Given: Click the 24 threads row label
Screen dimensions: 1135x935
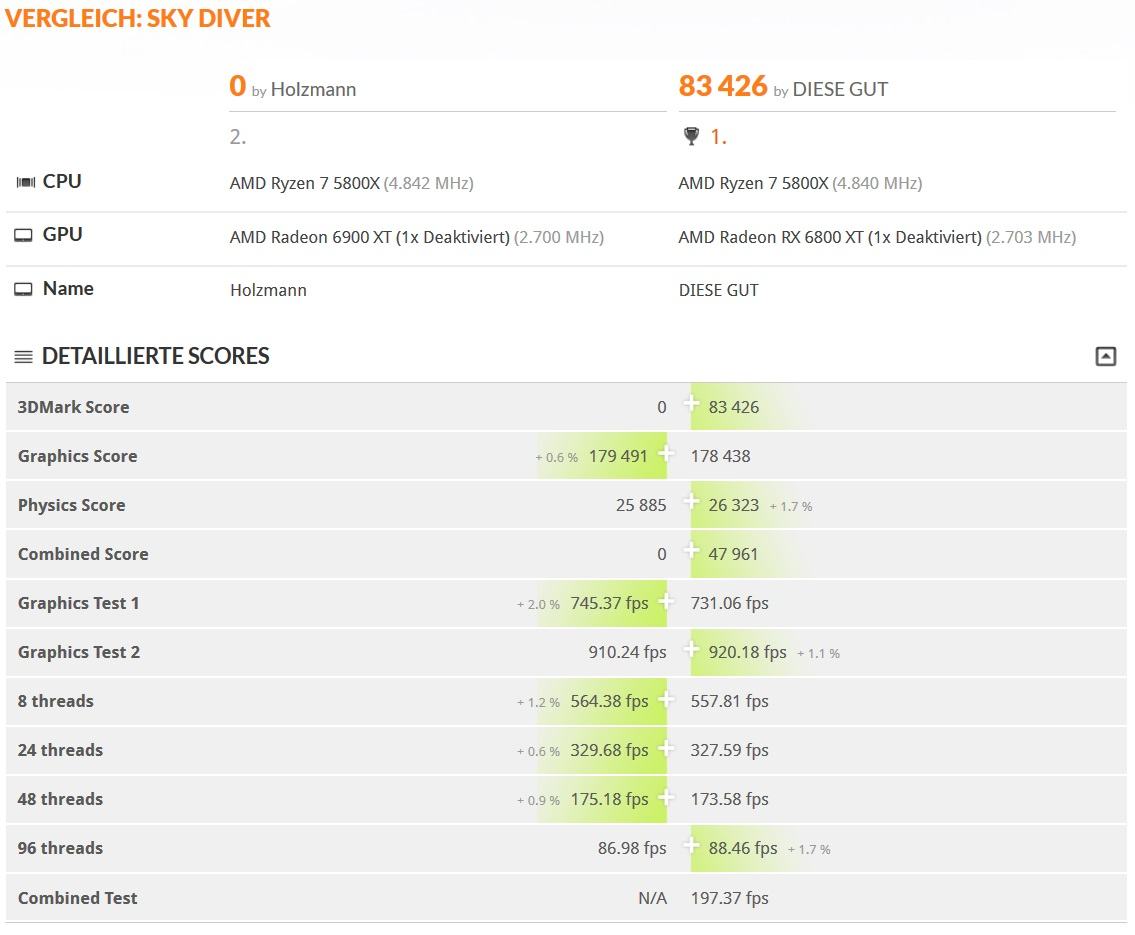Looking at the screenshot, I should tap(60, 750).
